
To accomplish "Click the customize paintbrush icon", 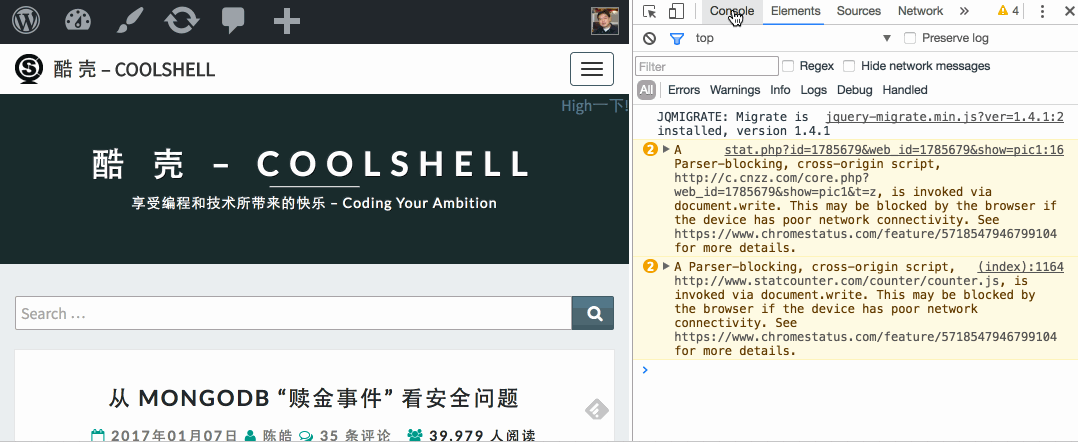I will [x=129, y=19].
